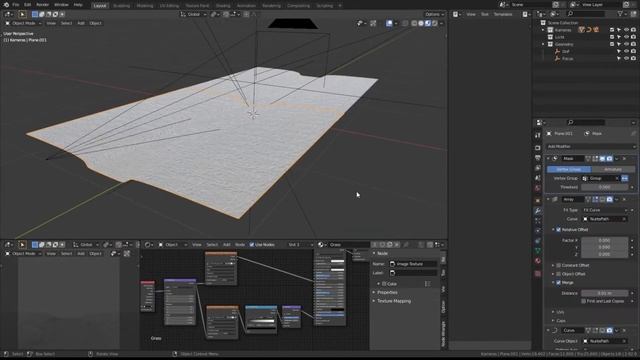This screenshot has height=360, width=640.
Task: Open the Edit menu
Action: point(27,5)
